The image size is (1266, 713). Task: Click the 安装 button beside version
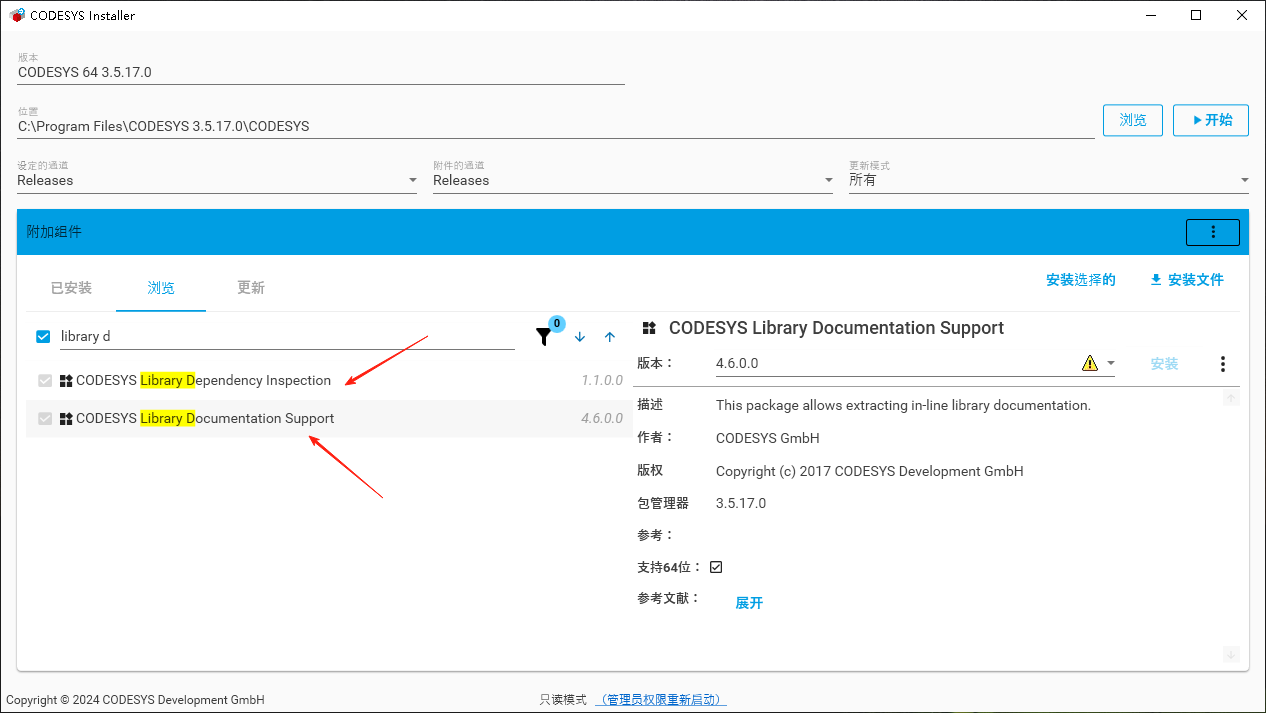(1165, 364)
